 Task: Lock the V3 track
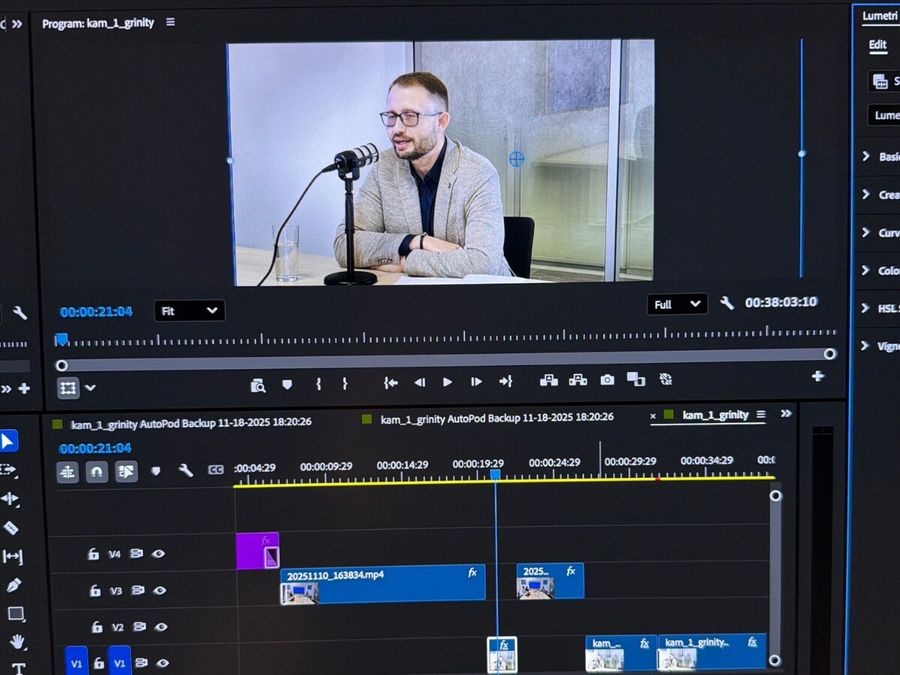(x=95, y=590)
